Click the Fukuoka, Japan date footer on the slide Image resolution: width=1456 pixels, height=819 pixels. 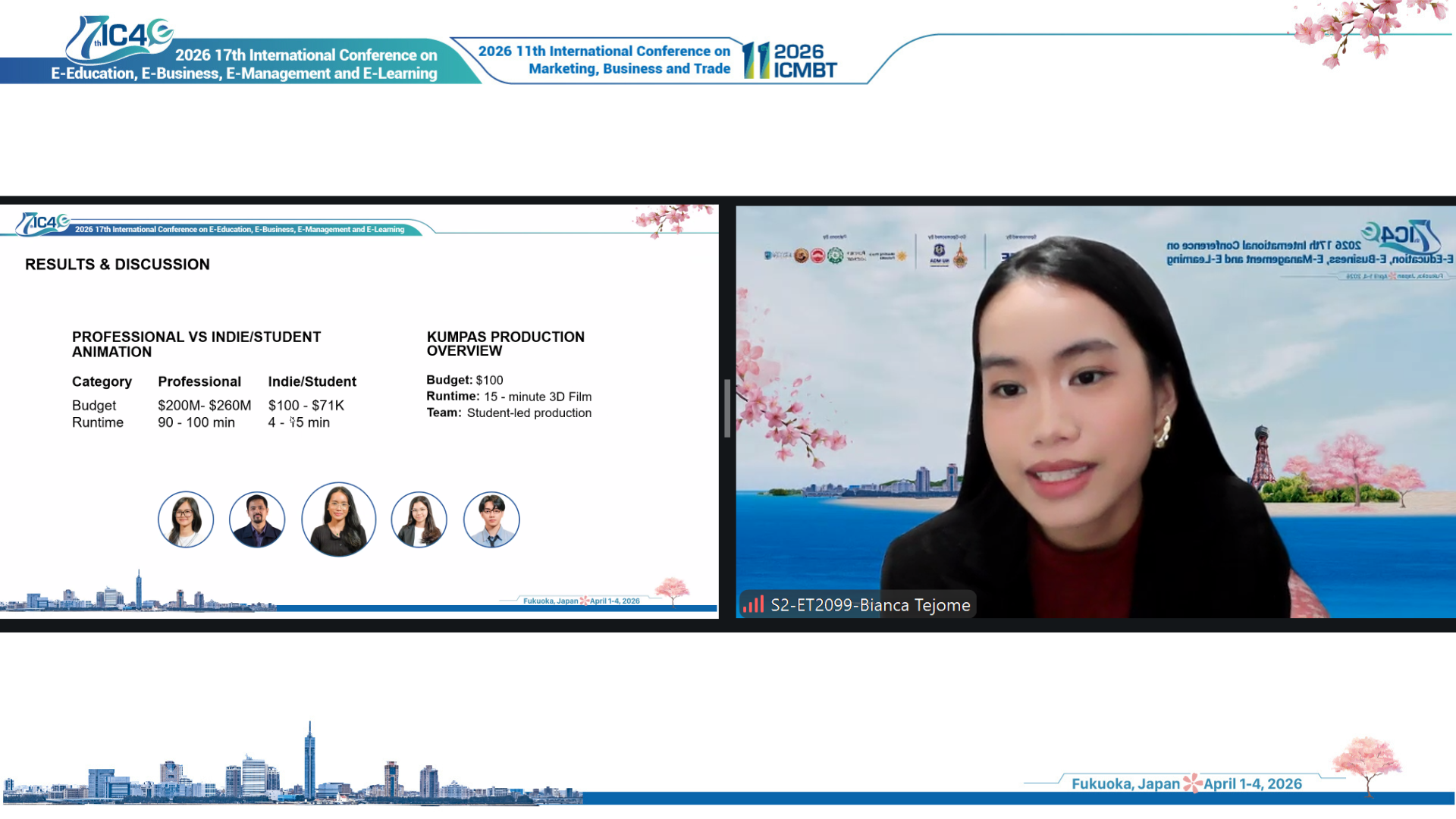click(582, 601)
